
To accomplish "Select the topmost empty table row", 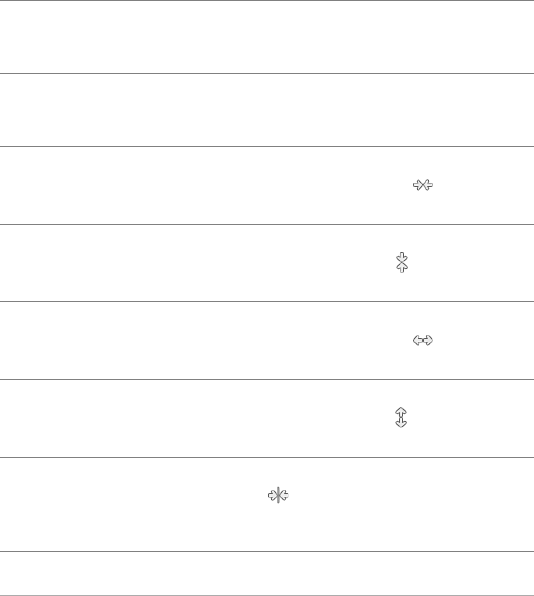I will (x=267, y=37).
